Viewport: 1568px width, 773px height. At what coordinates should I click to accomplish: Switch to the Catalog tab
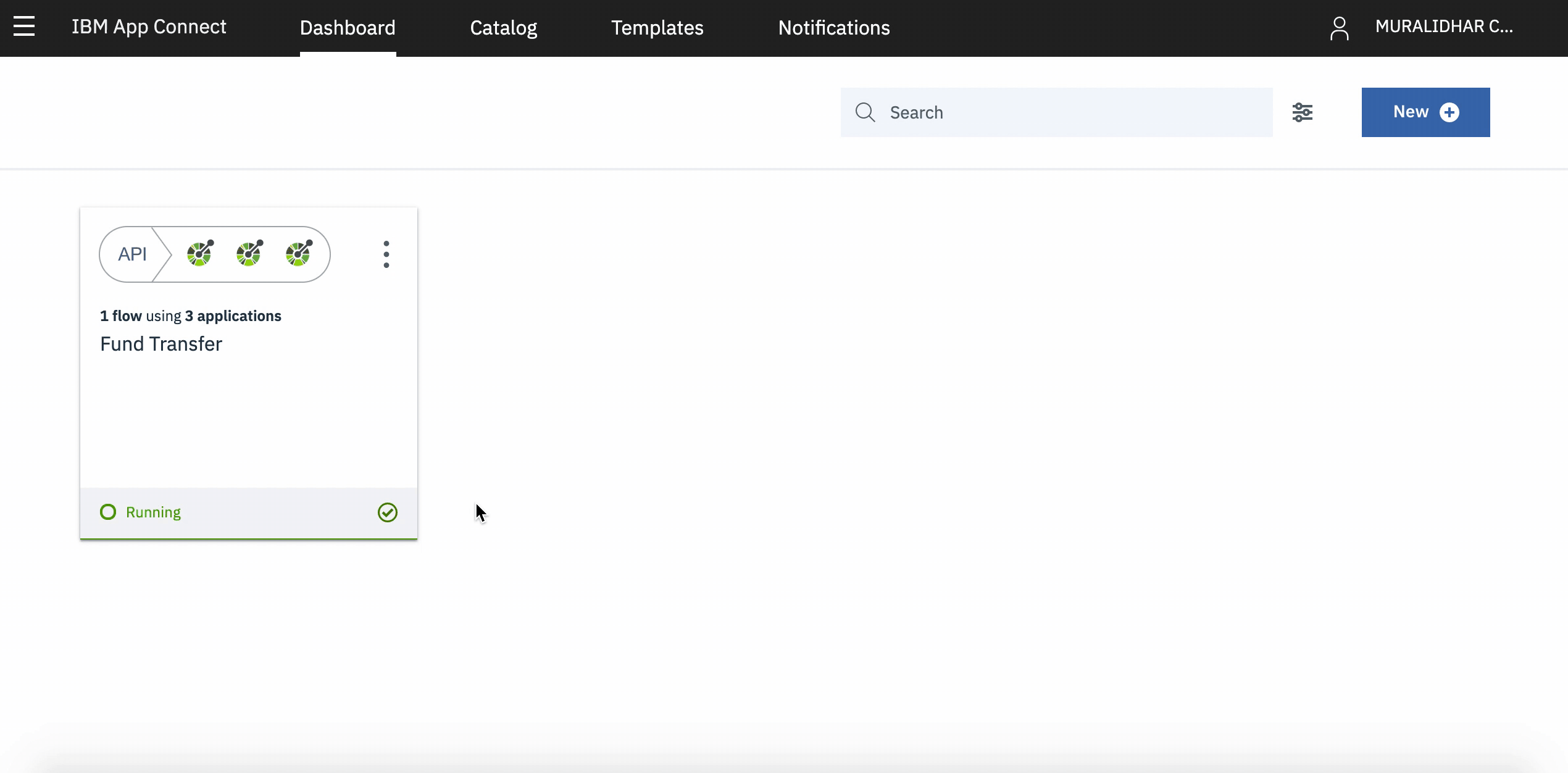point(503,28)
